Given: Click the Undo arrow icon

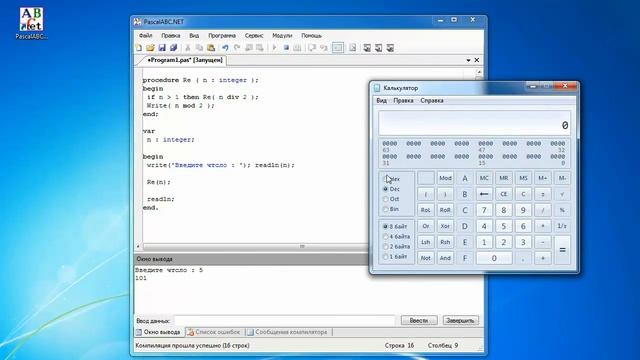Looking at the screenshot, I should pyautogui.click(x=225, y=48).
